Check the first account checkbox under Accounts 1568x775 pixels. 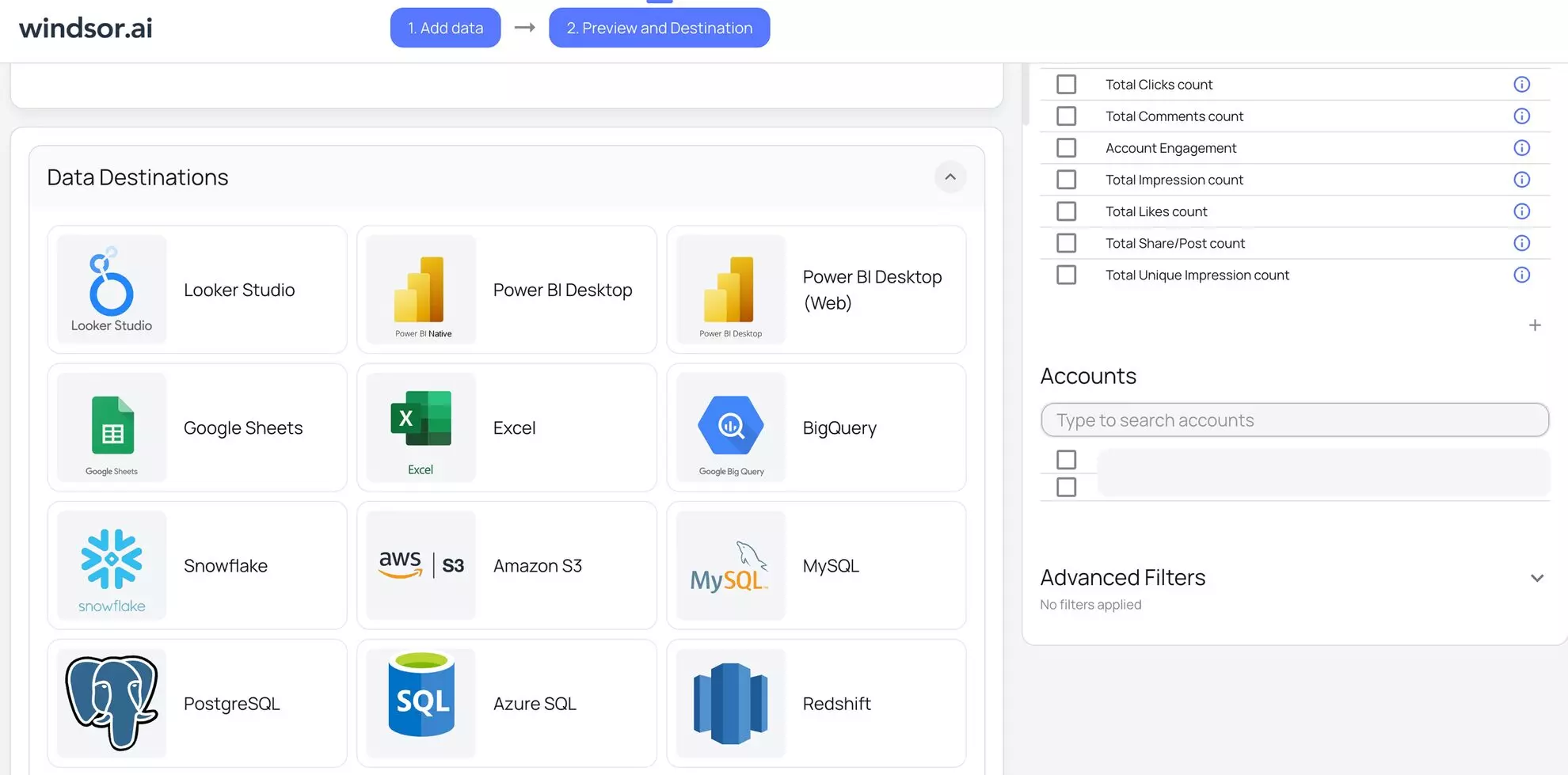click(1067, 460)
